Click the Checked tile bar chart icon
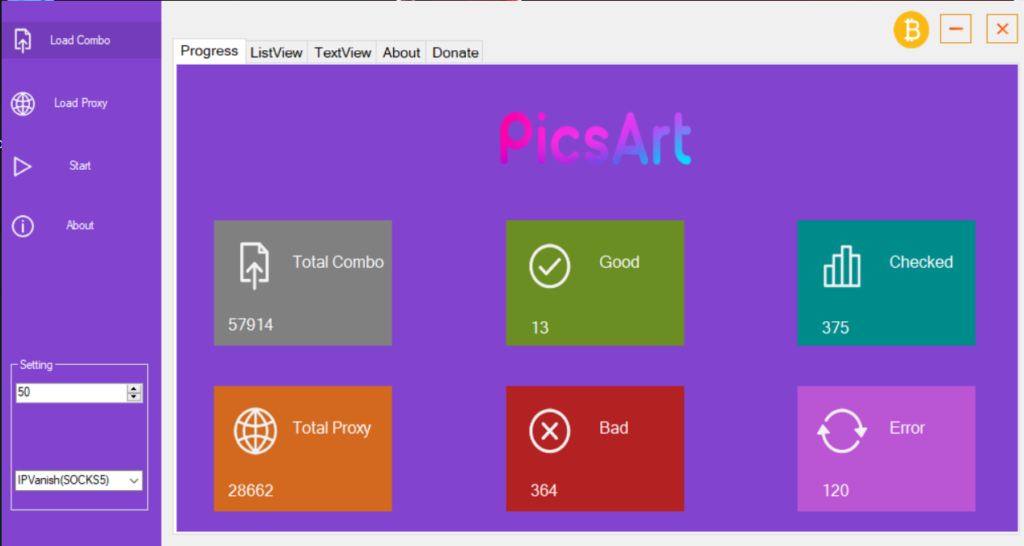This screenshot has height=546, width=1024. pyautogui.click(x=842, y=266)
